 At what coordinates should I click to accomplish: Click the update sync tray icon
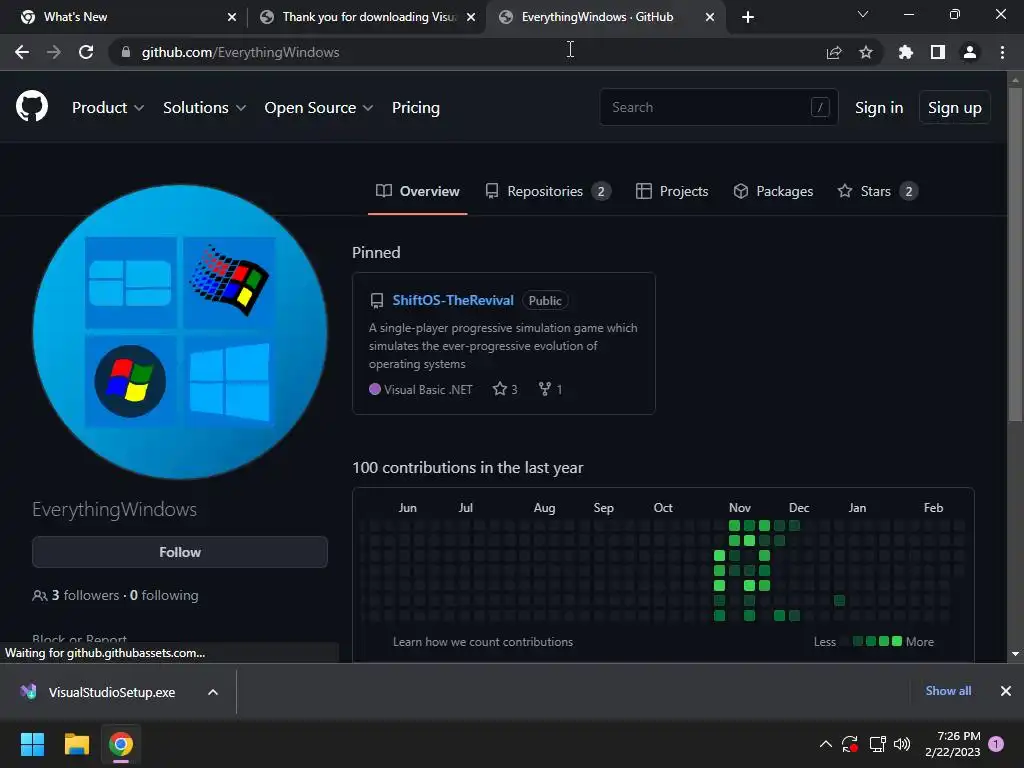pyautogui.click(x=850, y=744)
